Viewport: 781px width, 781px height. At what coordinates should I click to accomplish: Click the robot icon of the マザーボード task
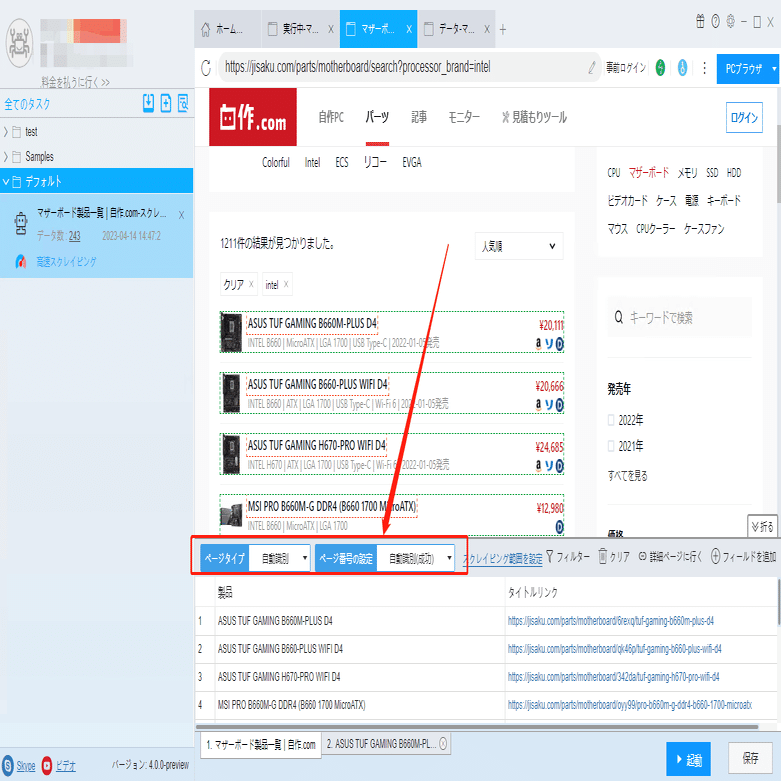(x=20, y=224)
